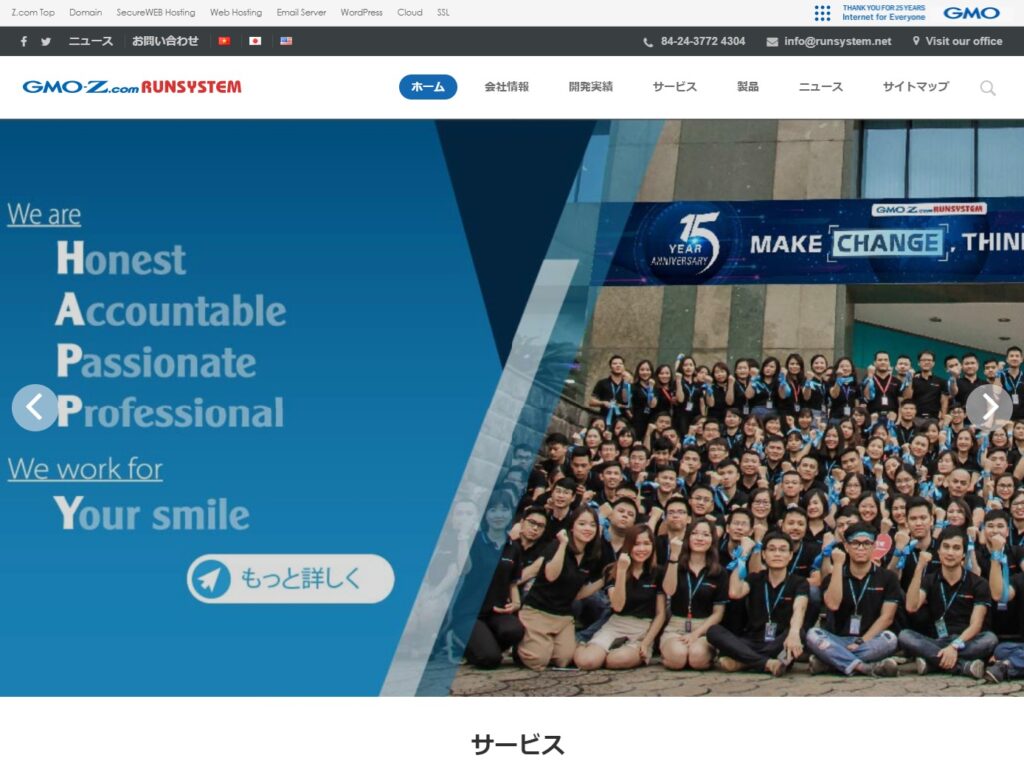Switch language using the Japan flag
The height and width of the screenshot is (772, 1024).
(x=255, y=40)
